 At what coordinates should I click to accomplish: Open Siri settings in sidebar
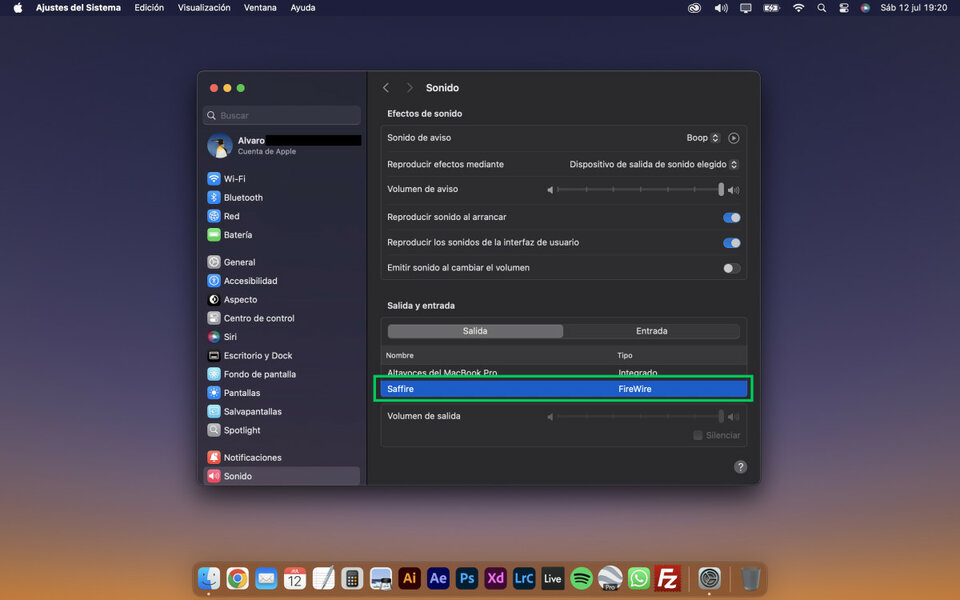coord(230,337)
